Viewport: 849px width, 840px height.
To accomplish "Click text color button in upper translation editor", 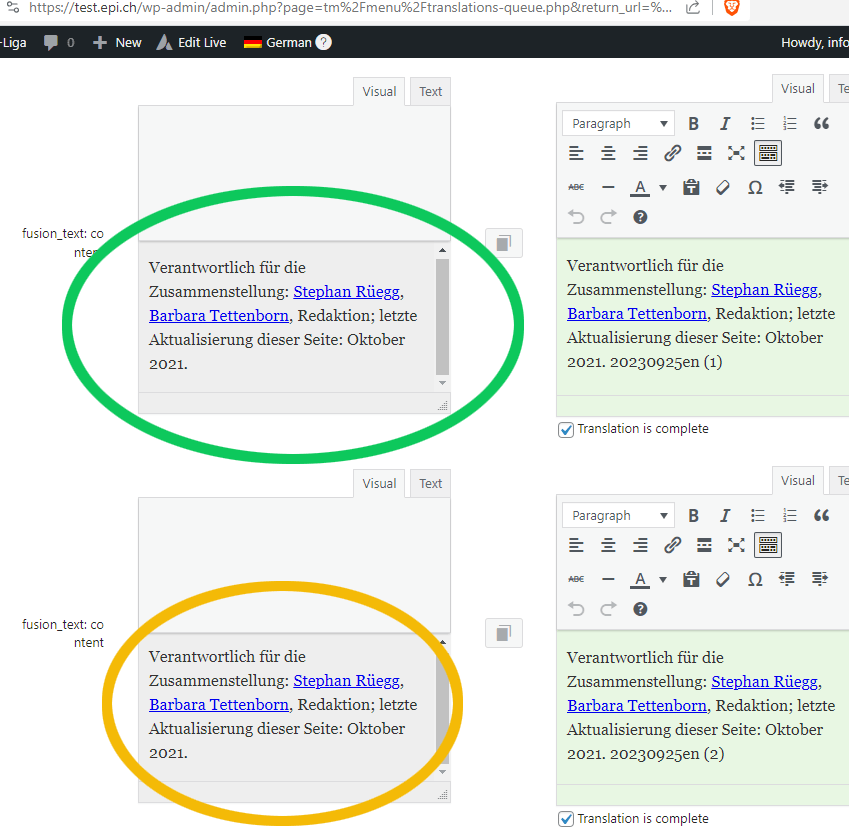I will 640,187.
